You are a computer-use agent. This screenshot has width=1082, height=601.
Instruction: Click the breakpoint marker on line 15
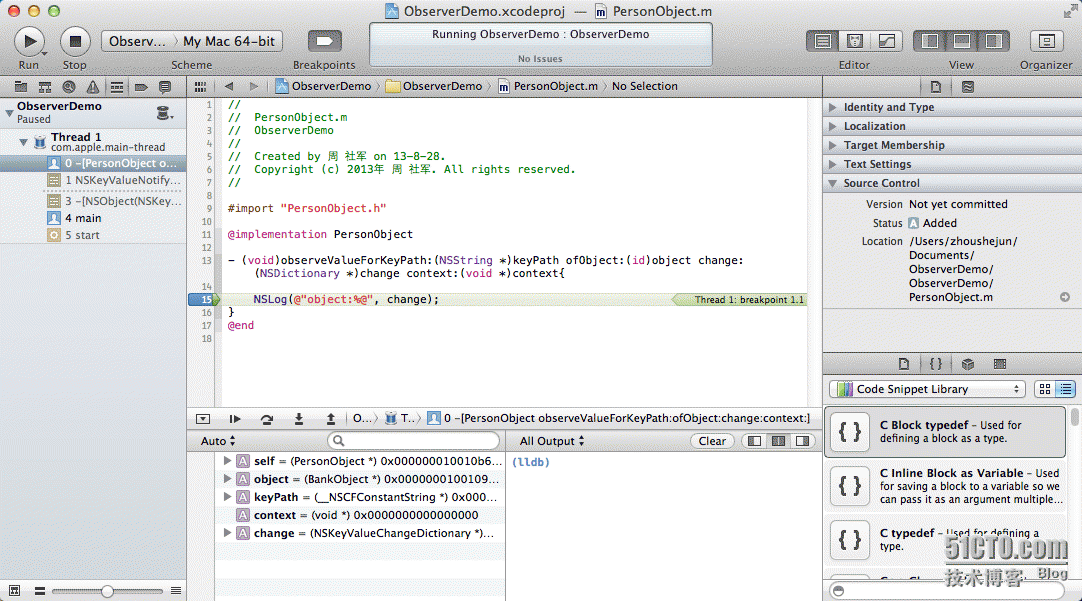click(x=204, y=299)
